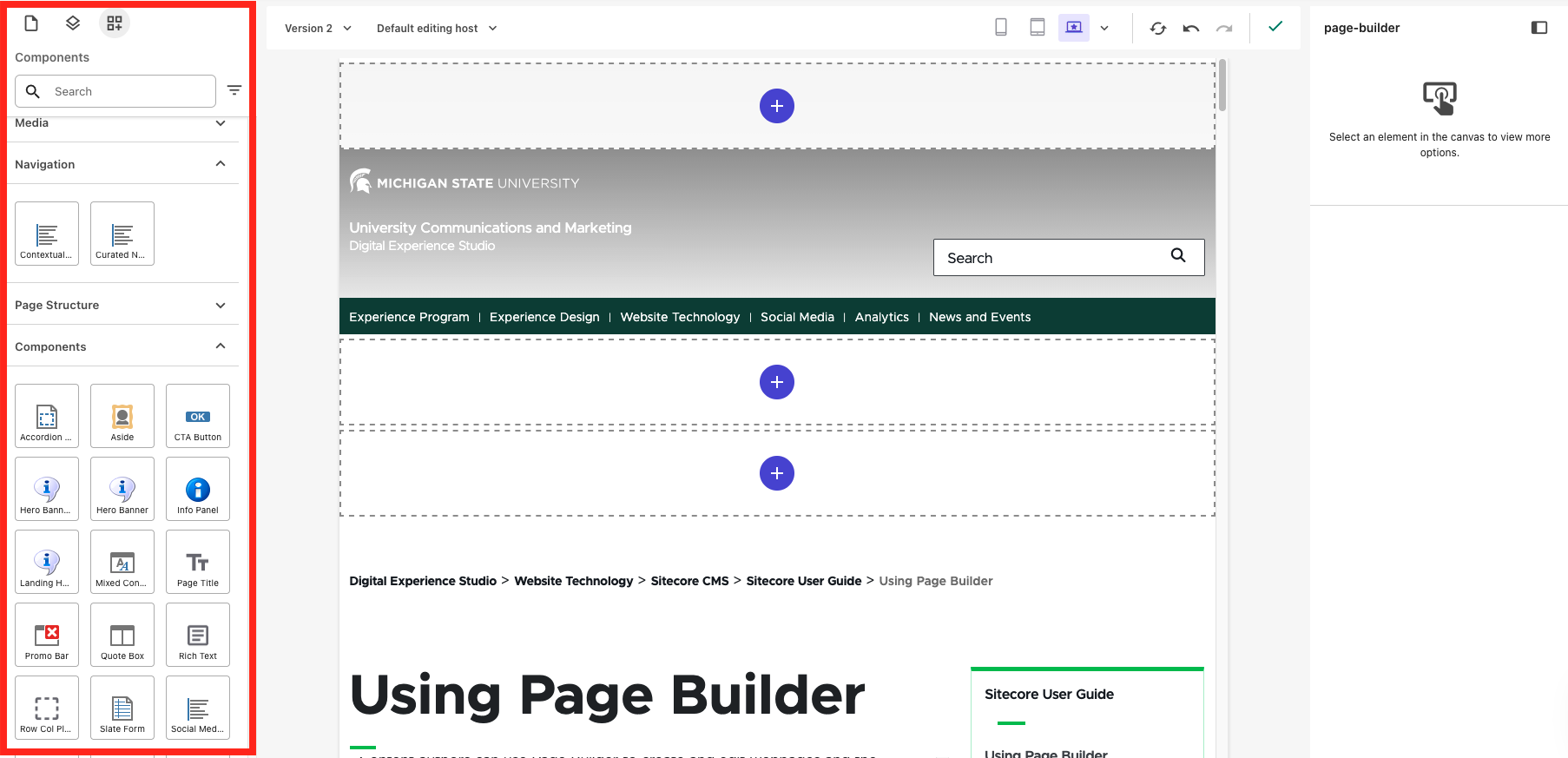Select the Curated Navigation component
The image size is (1568, 758).
[x=122, y=234]
